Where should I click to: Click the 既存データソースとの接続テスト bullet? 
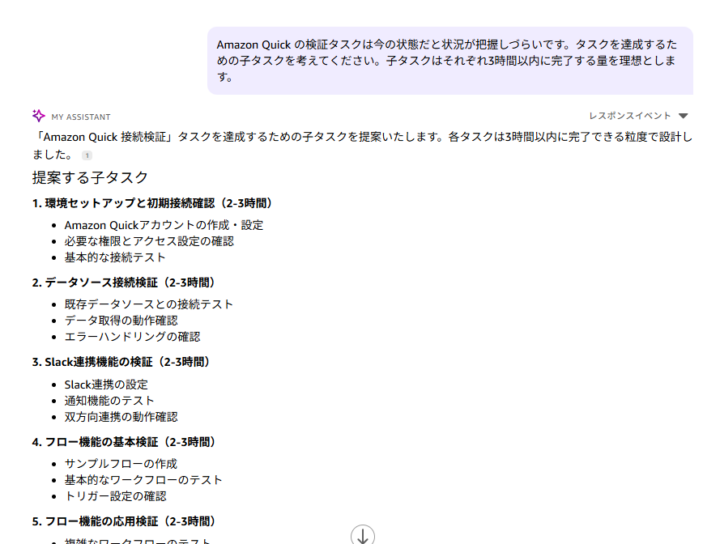[x=149, y=304]
